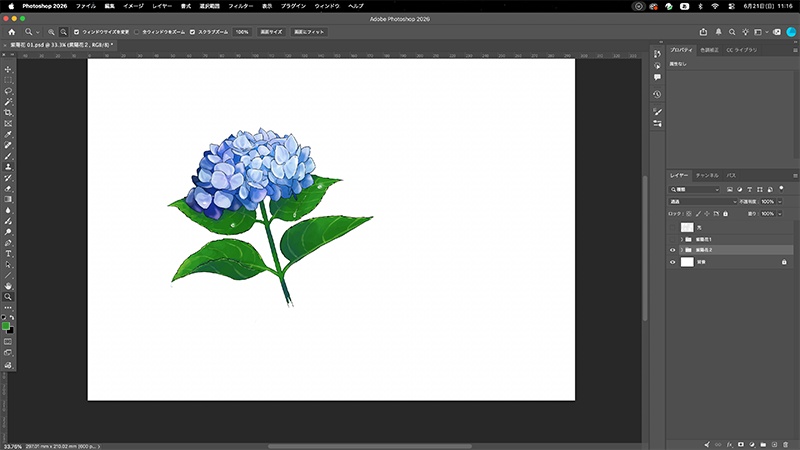Switch to the CC ライブラリ tab
The height and width of the screenshot is (450, 800).
(x=742, y=50)
